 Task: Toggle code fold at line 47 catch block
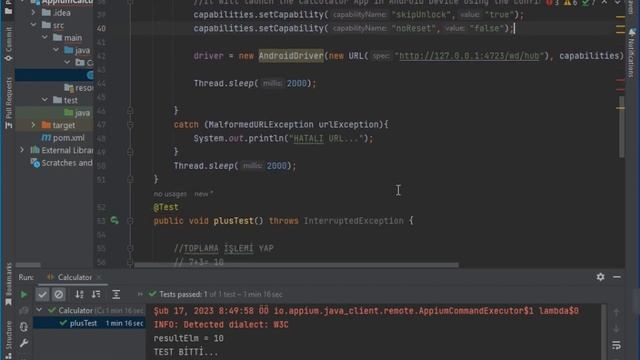point(130,124)
